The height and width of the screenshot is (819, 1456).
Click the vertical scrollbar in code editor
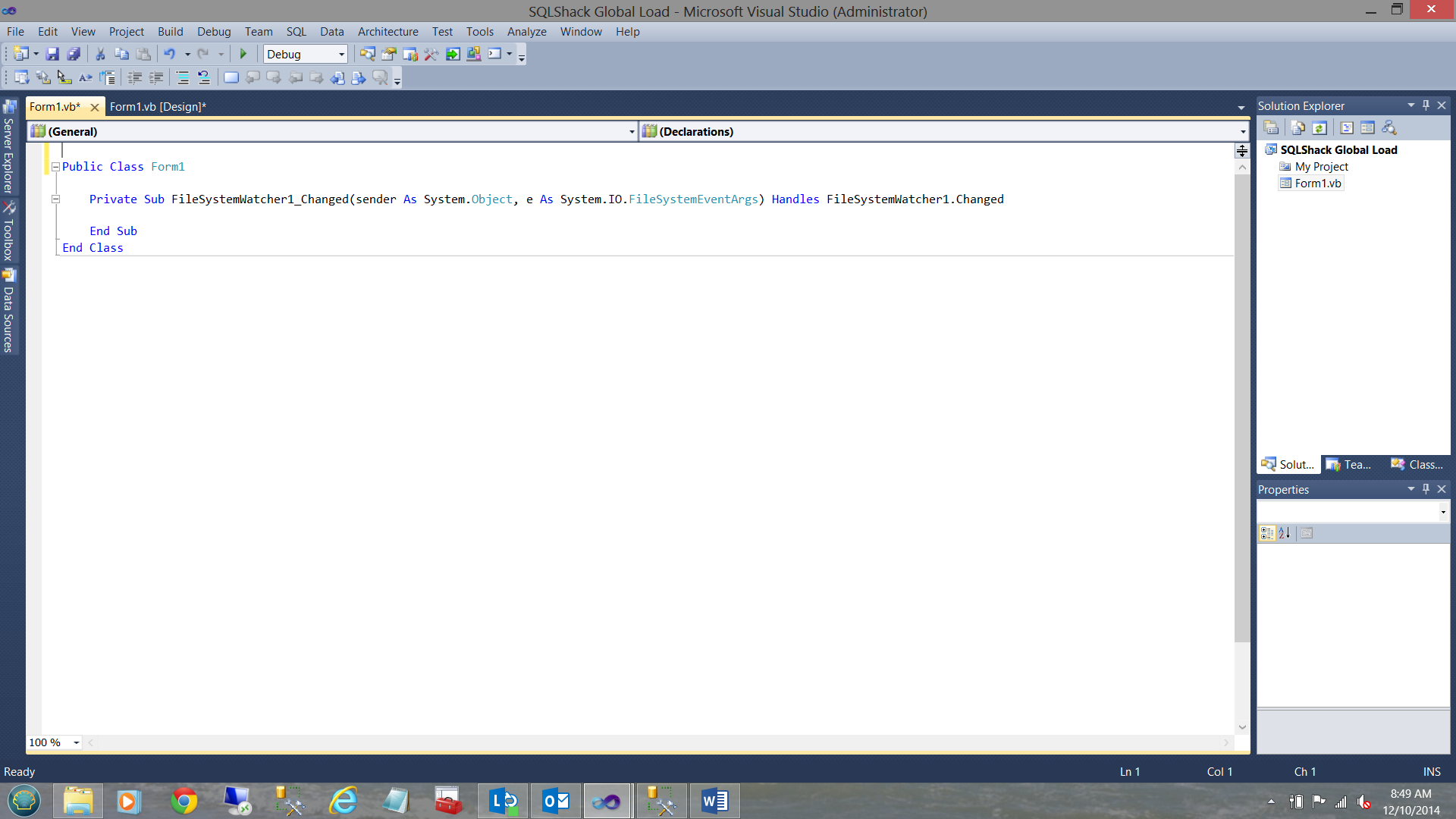click(1241, 409)
